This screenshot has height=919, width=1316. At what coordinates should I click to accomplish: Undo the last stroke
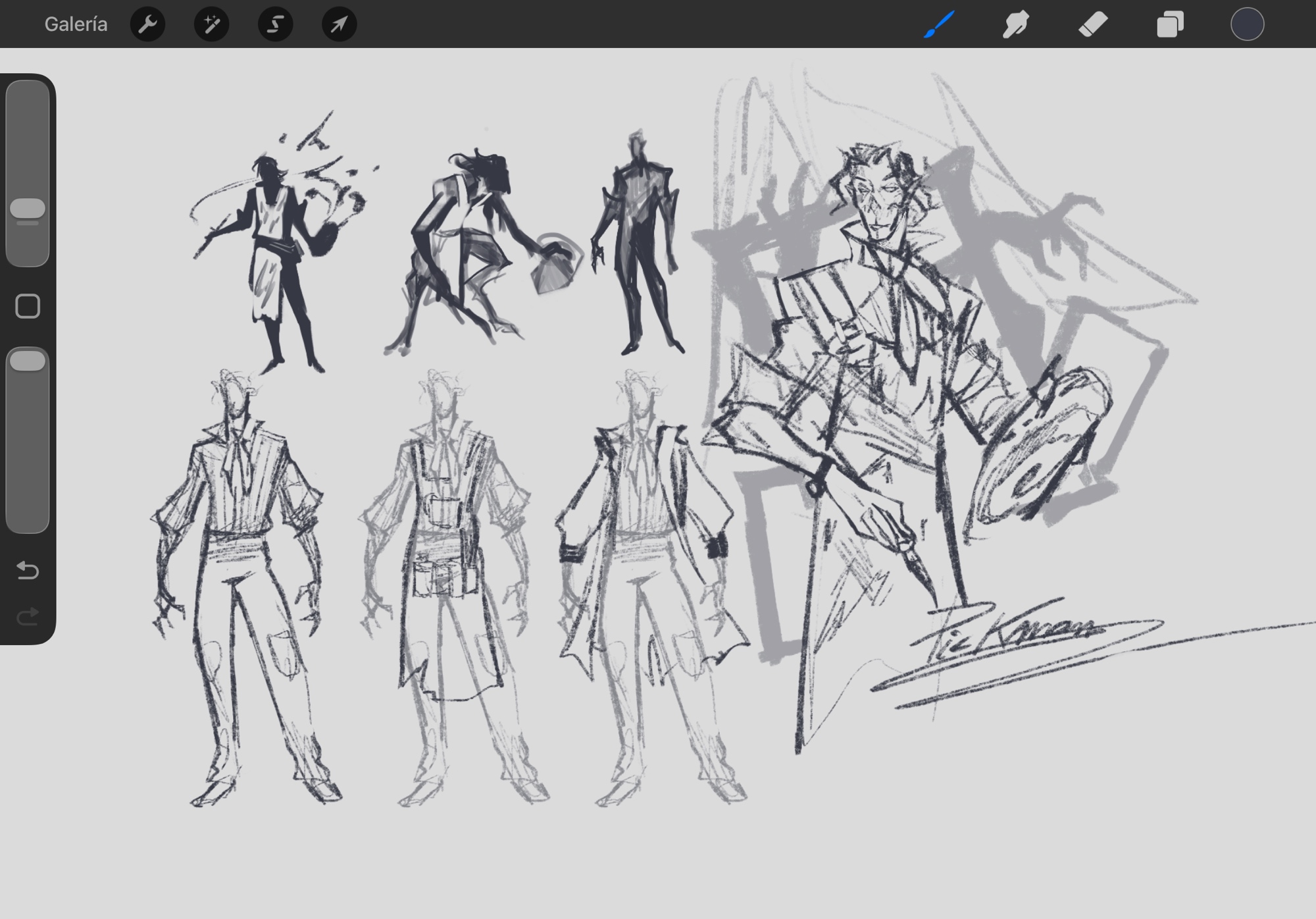click(x=28, y=569)
